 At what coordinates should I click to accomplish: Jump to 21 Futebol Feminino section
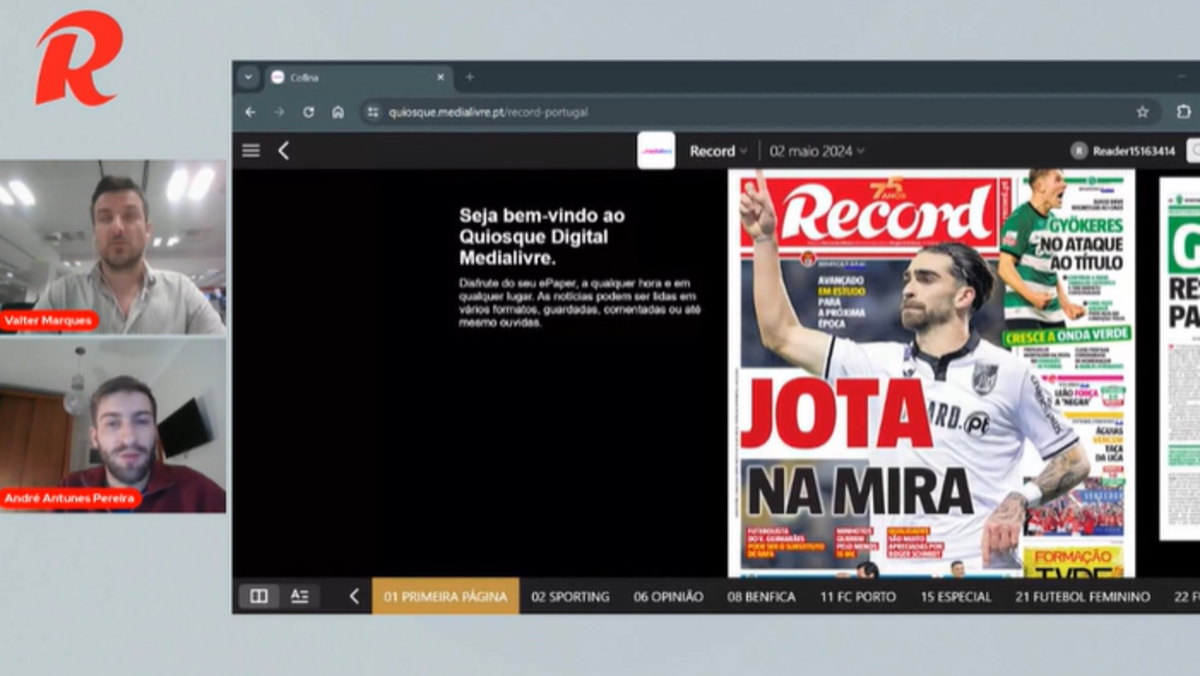pyautogui.click(x=1083, y=596)
